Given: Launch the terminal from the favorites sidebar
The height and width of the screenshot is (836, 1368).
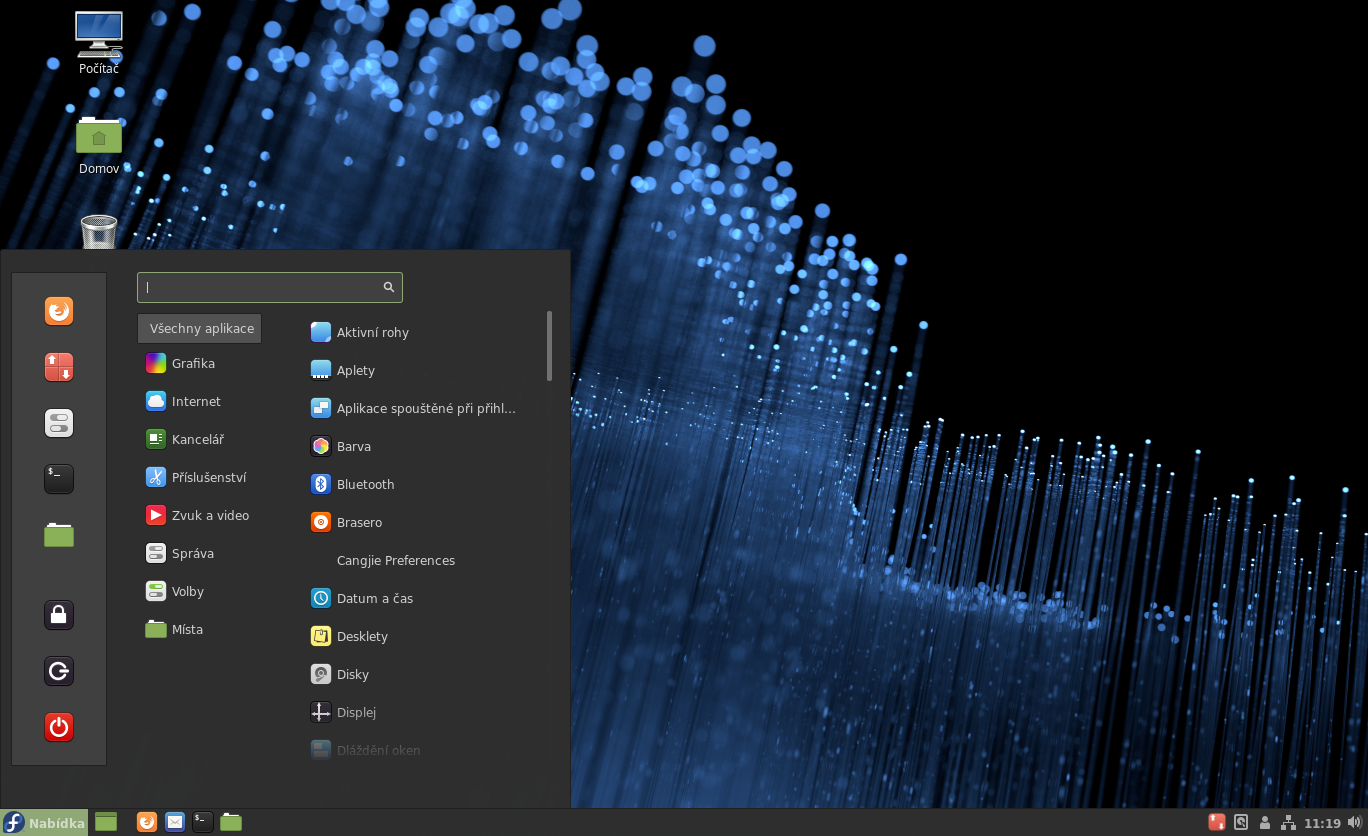Looking at the screenshot, I should tap(59, 479).
